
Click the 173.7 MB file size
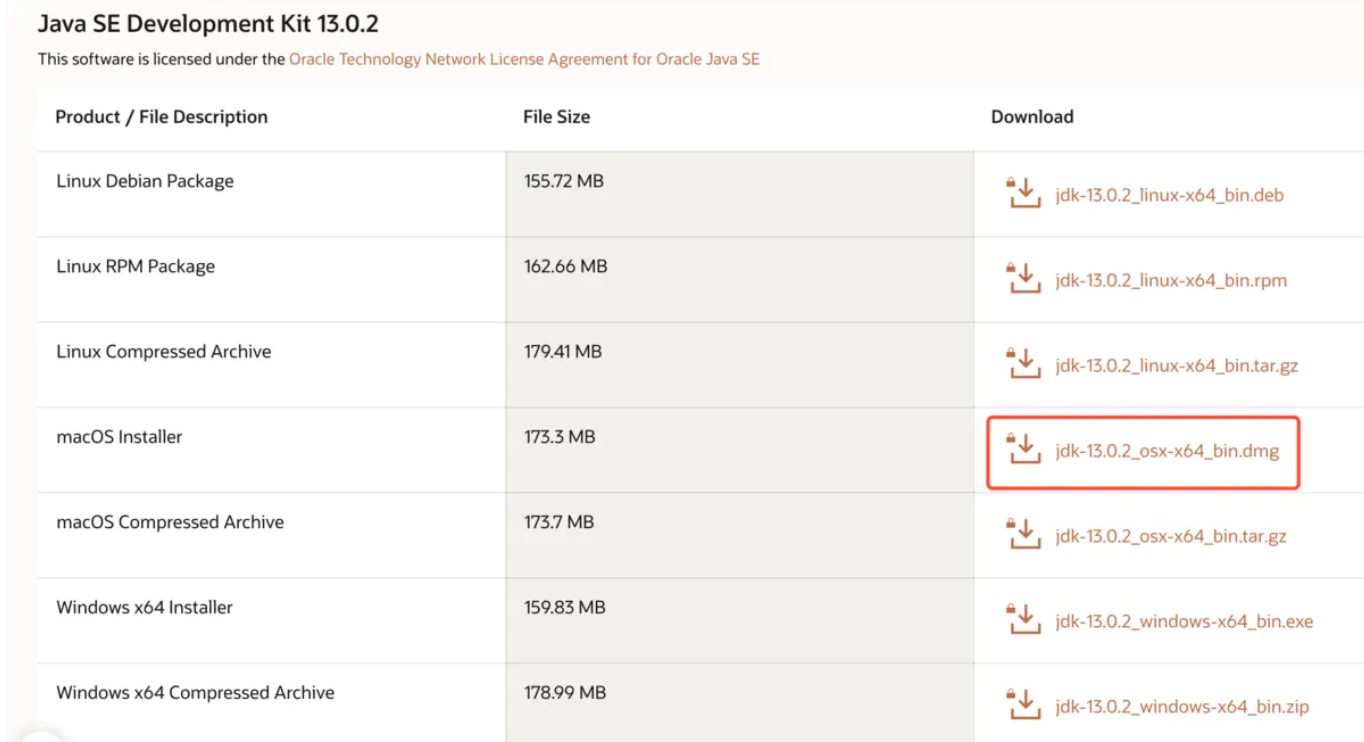pyautogui.click(x=559, y=522)
